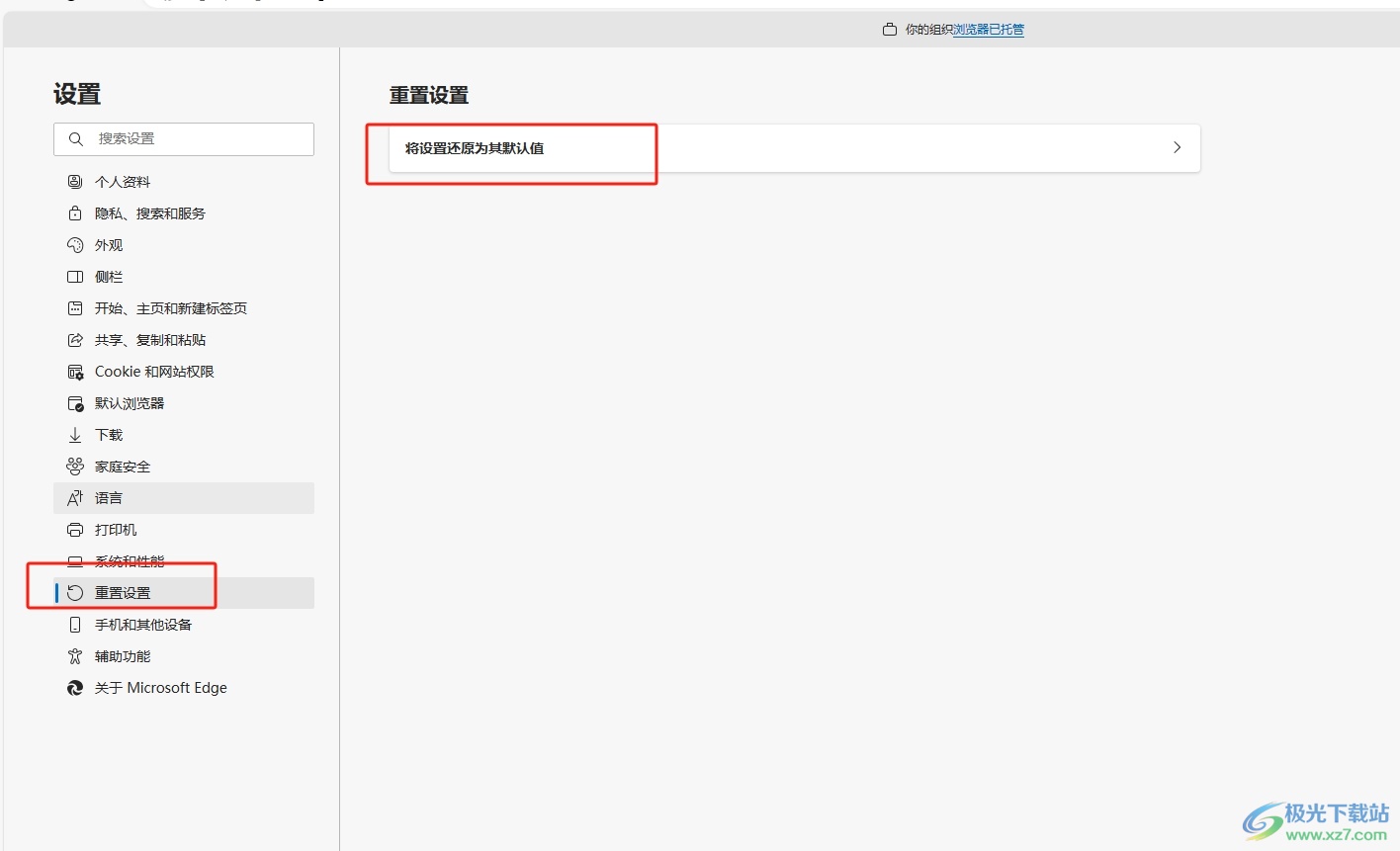Go to 辅助功能 settings
The width and height of the screenshot is (1400, 851).
[x=184, y=656]
